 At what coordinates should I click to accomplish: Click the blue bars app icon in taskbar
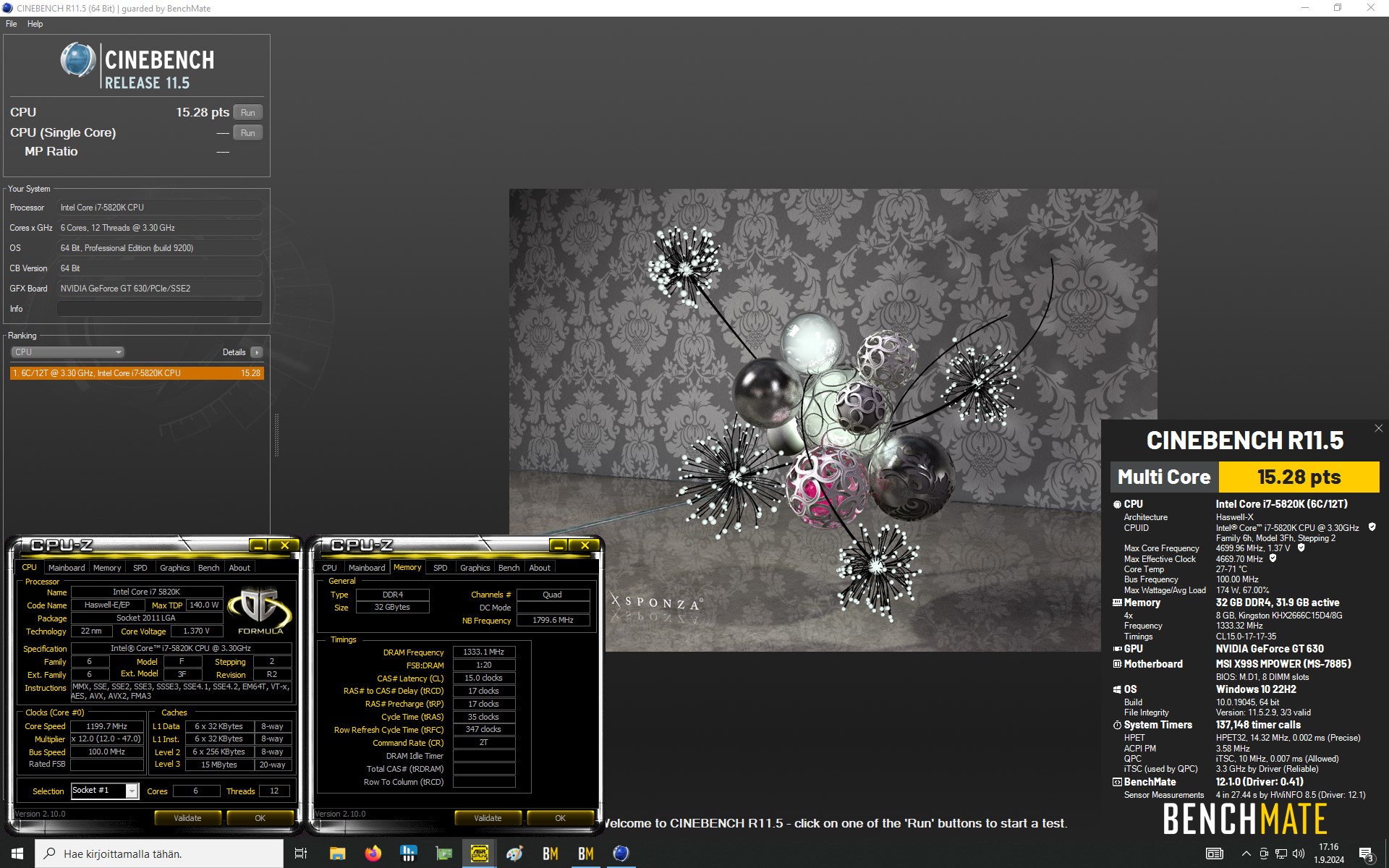(408, 854)
